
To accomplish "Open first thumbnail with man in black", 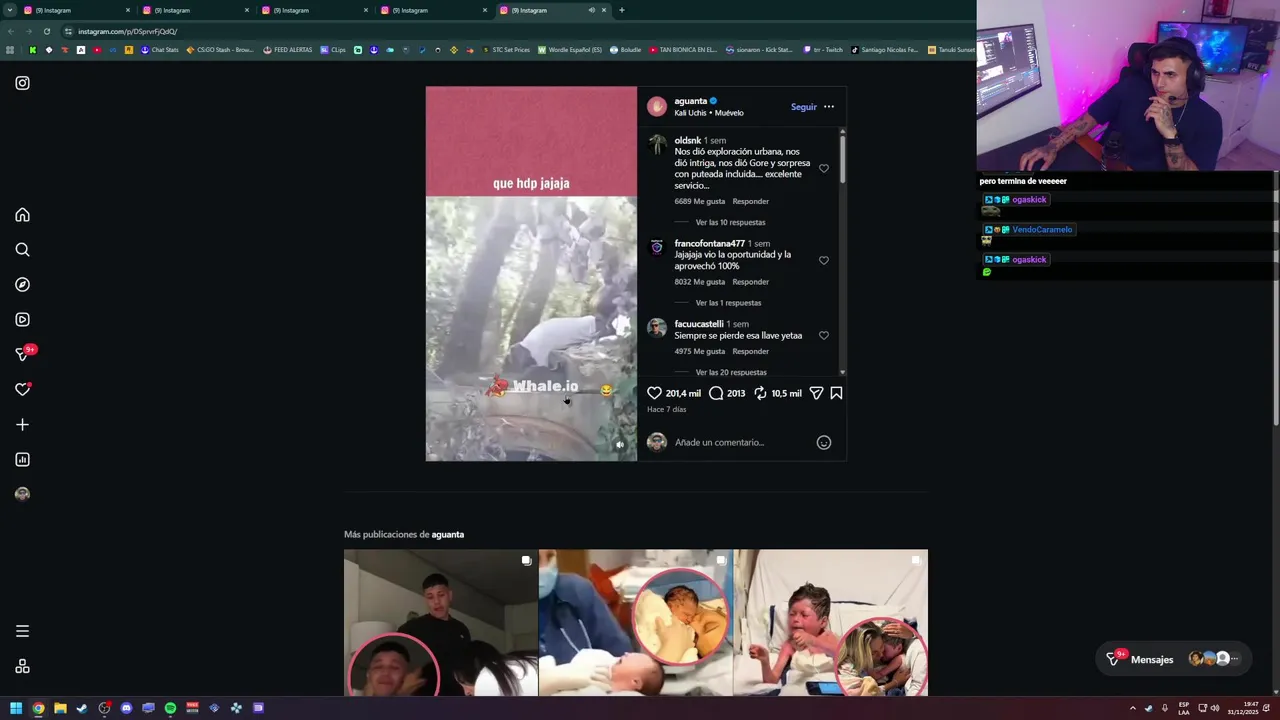I will click(441, 622).
